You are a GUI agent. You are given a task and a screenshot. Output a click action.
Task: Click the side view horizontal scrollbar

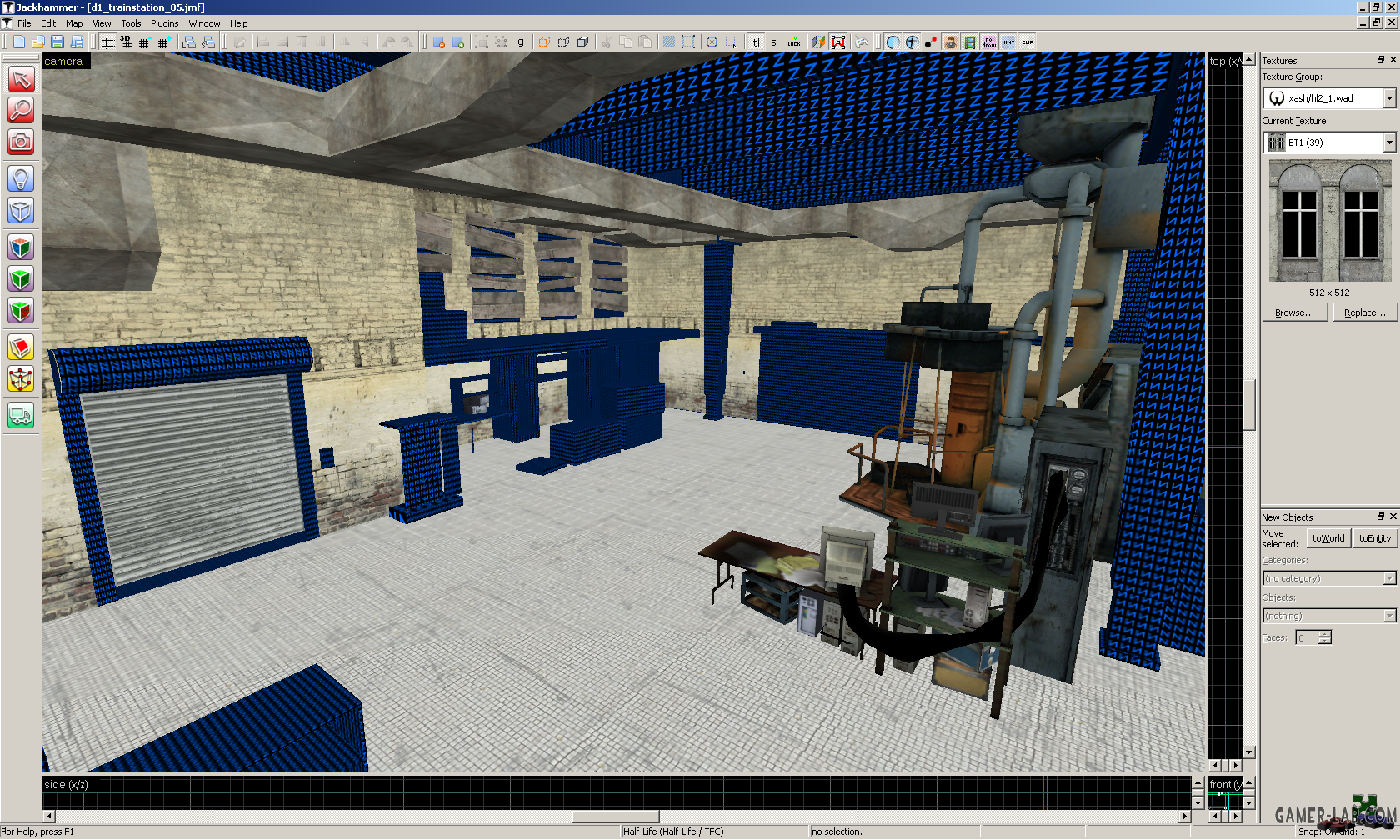616,817
